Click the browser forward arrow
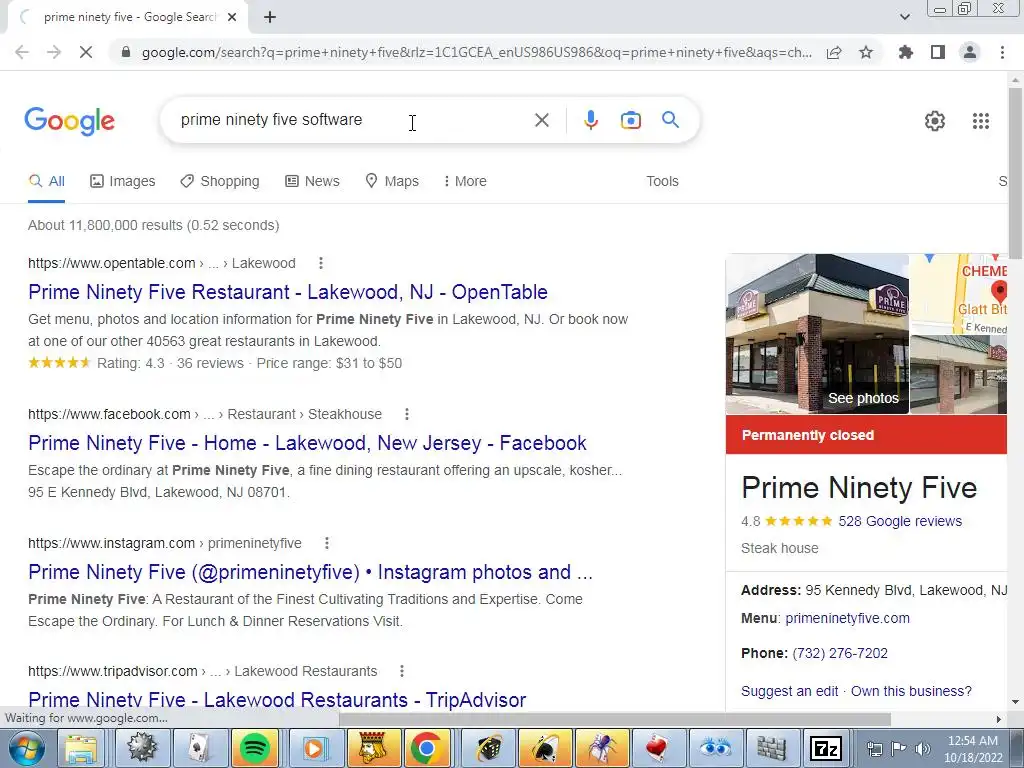The width and height of the screenshot is (1024, 768). pyautogui.click(x=54, y=52)
